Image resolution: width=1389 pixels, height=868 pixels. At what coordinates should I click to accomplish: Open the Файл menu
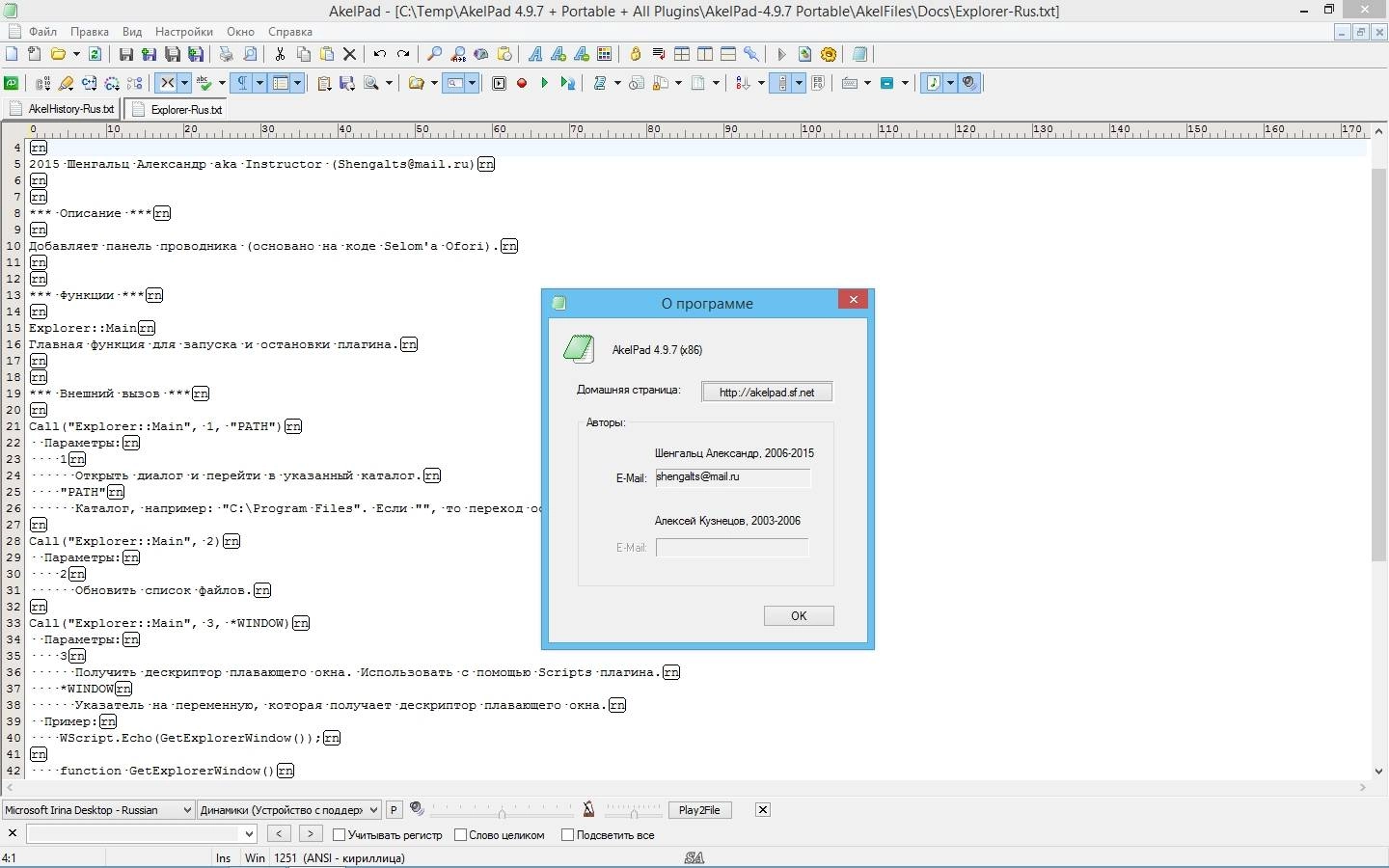42,32
